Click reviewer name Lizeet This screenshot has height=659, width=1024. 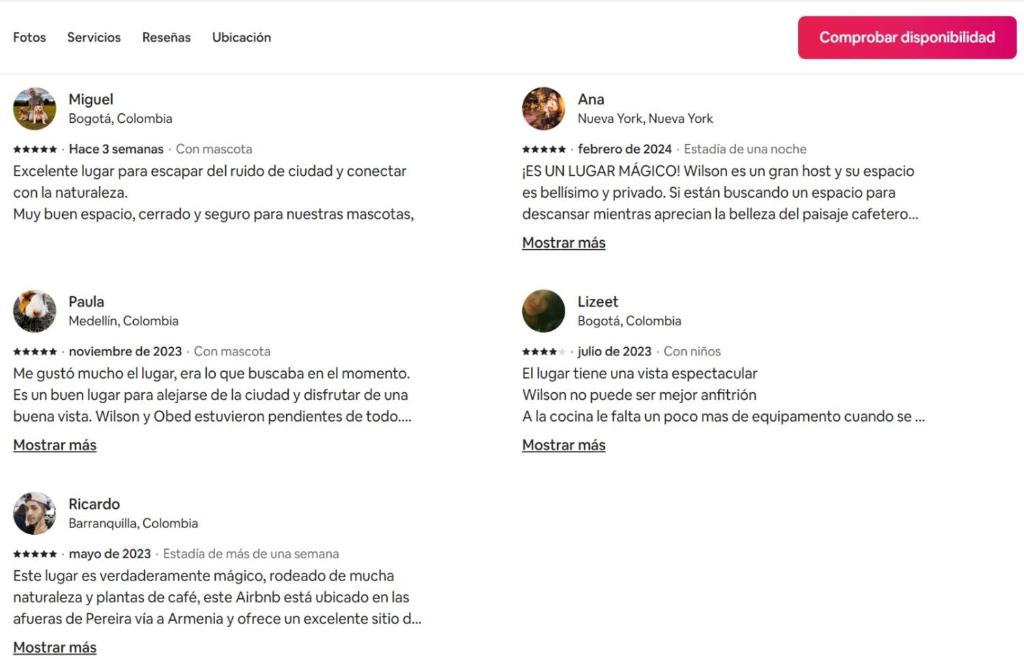(x=598, y=302)
